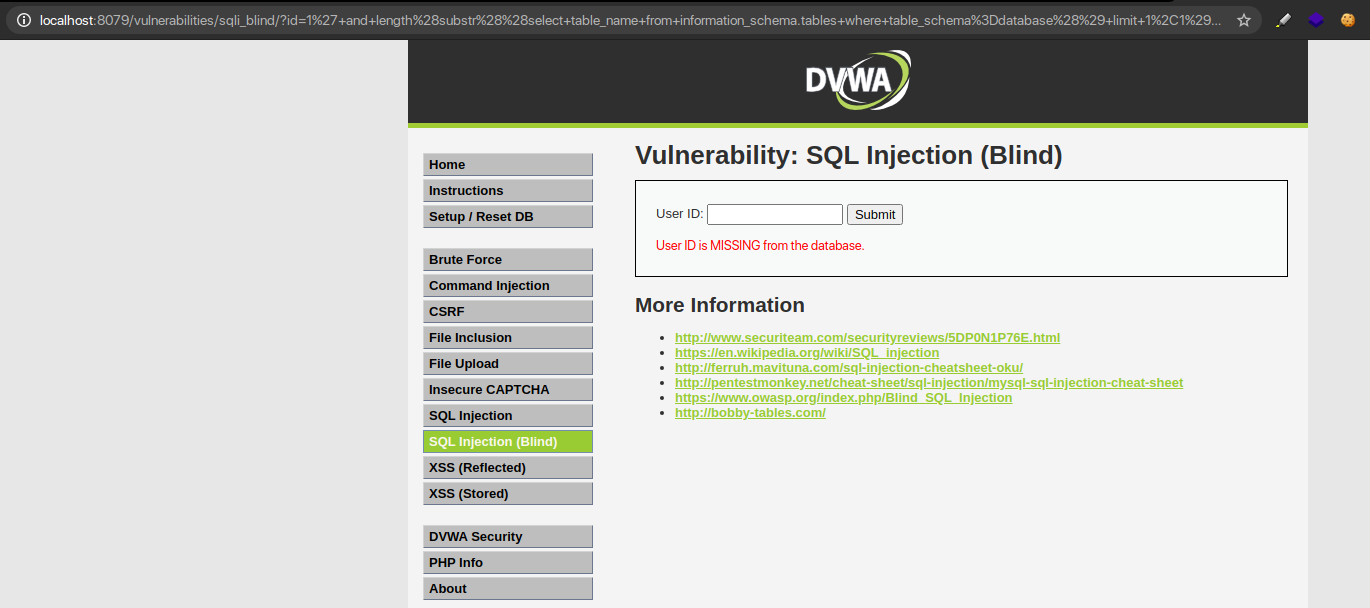Open XSS (Reflected) page
This screenshot has height=608, width=1370.
508,468
